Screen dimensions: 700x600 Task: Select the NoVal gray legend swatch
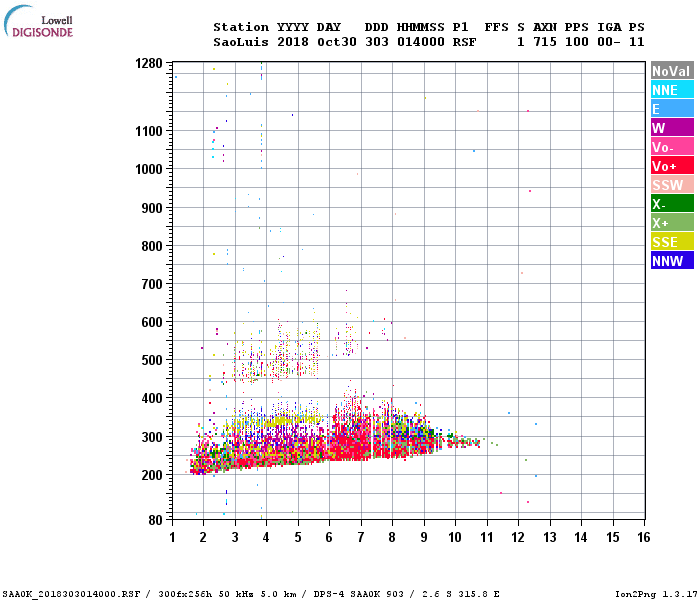pos(672,71)
